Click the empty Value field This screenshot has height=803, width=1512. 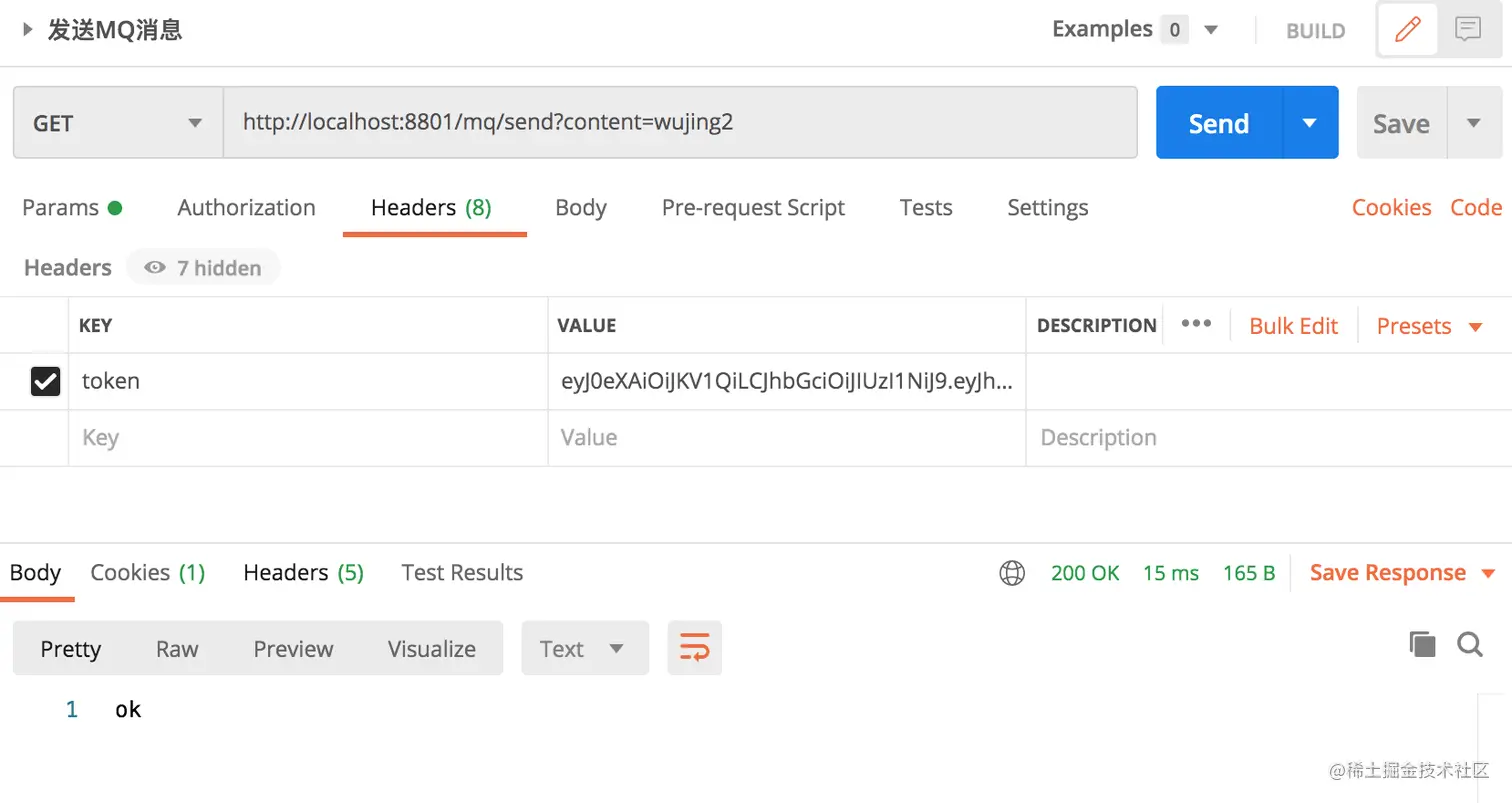click(x=787, y=438)
